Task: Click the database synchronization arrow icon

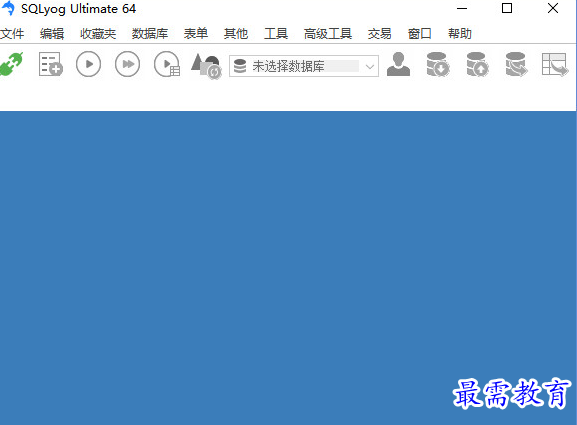Action: [516, 64]
